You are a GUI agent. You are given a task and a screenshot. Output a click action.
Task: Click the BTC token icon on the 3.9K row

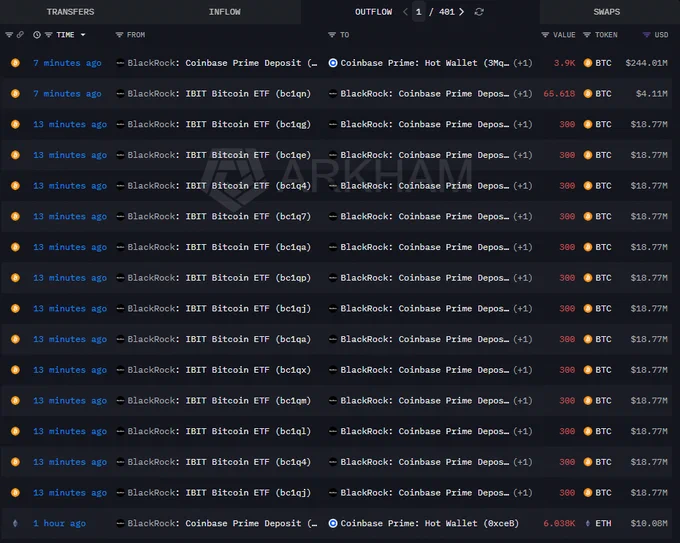tap(588, 63)
